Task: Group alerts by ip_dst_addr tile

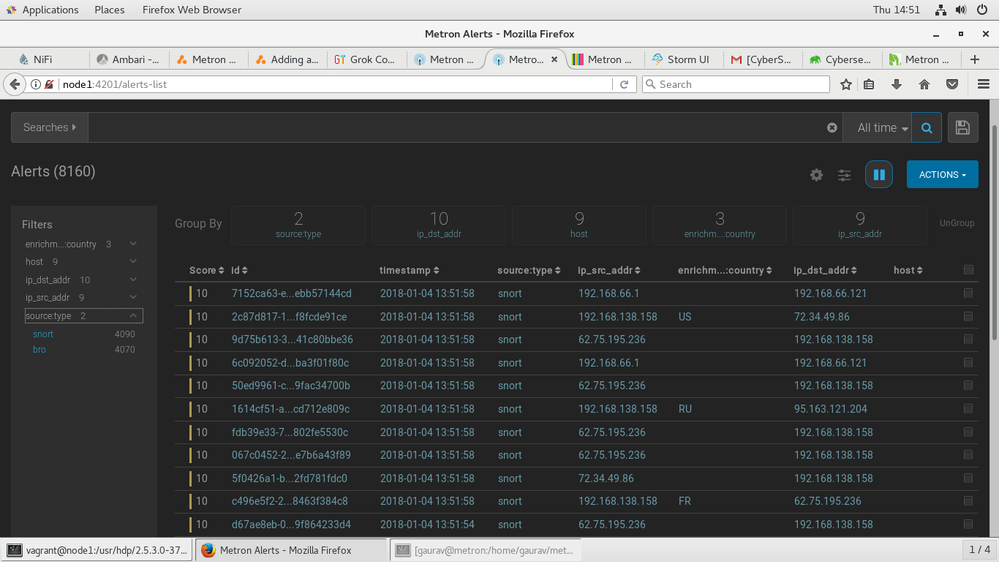Action: (x=439, y=225)
